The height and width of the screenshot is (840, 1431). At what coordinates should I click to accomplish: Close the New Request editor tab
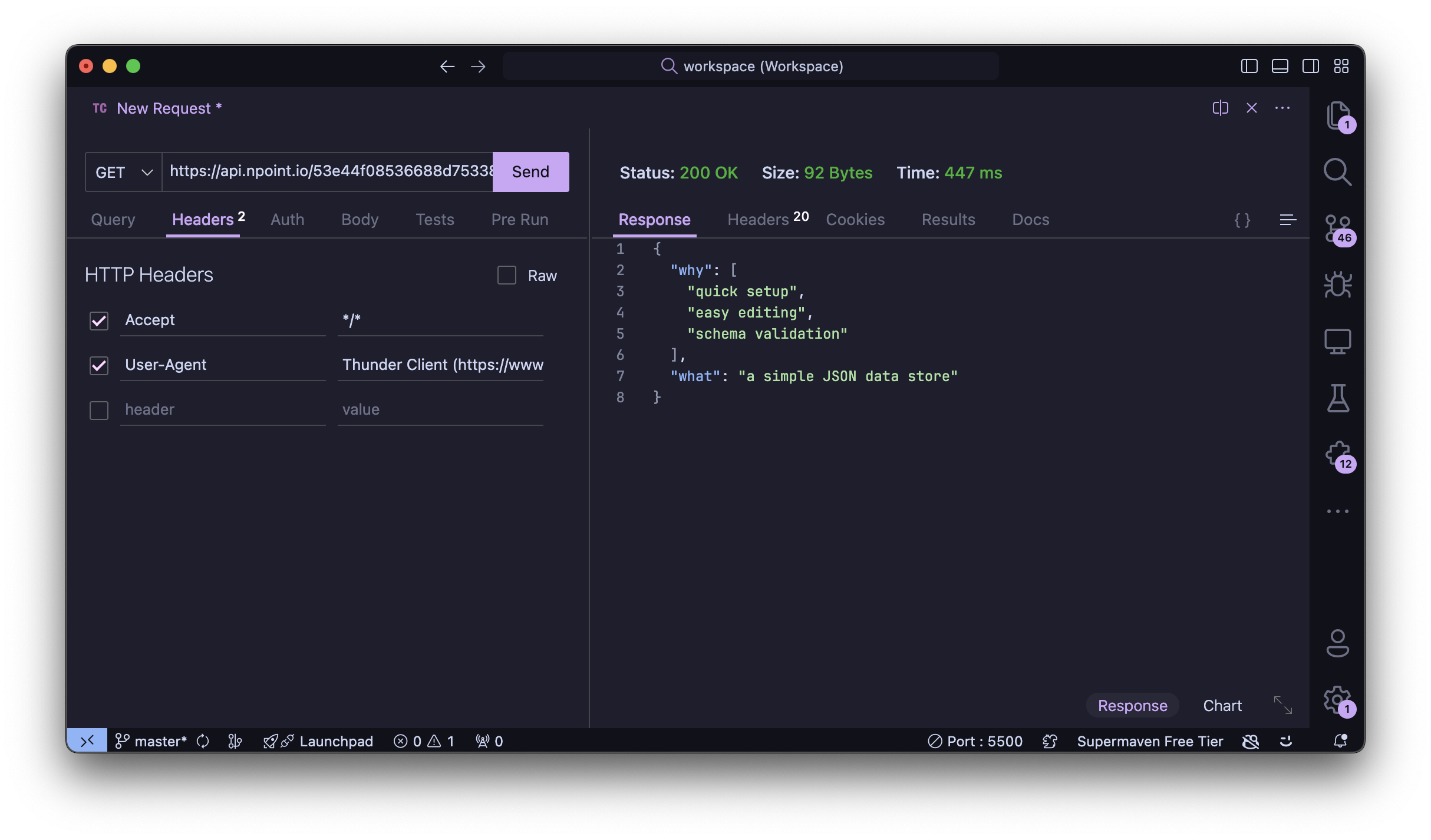pos(1251,108)
